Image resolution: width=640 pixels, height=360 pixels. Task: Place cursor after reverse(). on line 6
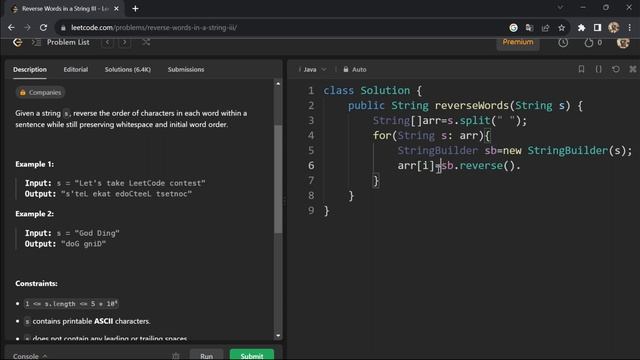point(522,166)
